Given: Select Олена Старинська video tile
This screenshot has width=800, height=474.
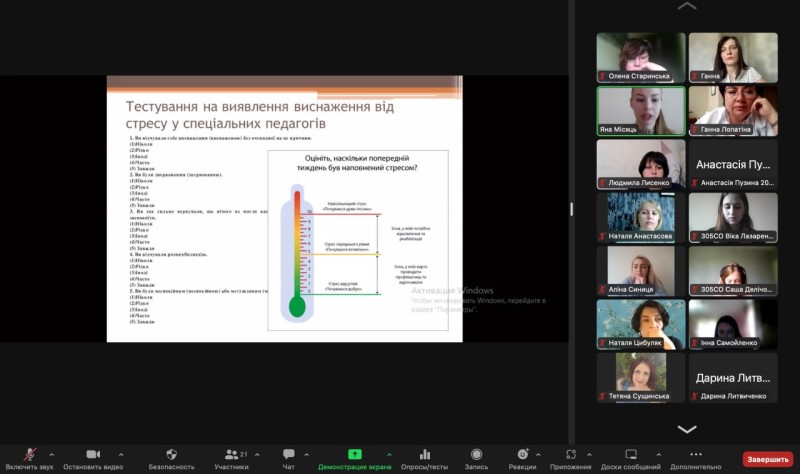Looking at the screenshot, I should point(641,57).
